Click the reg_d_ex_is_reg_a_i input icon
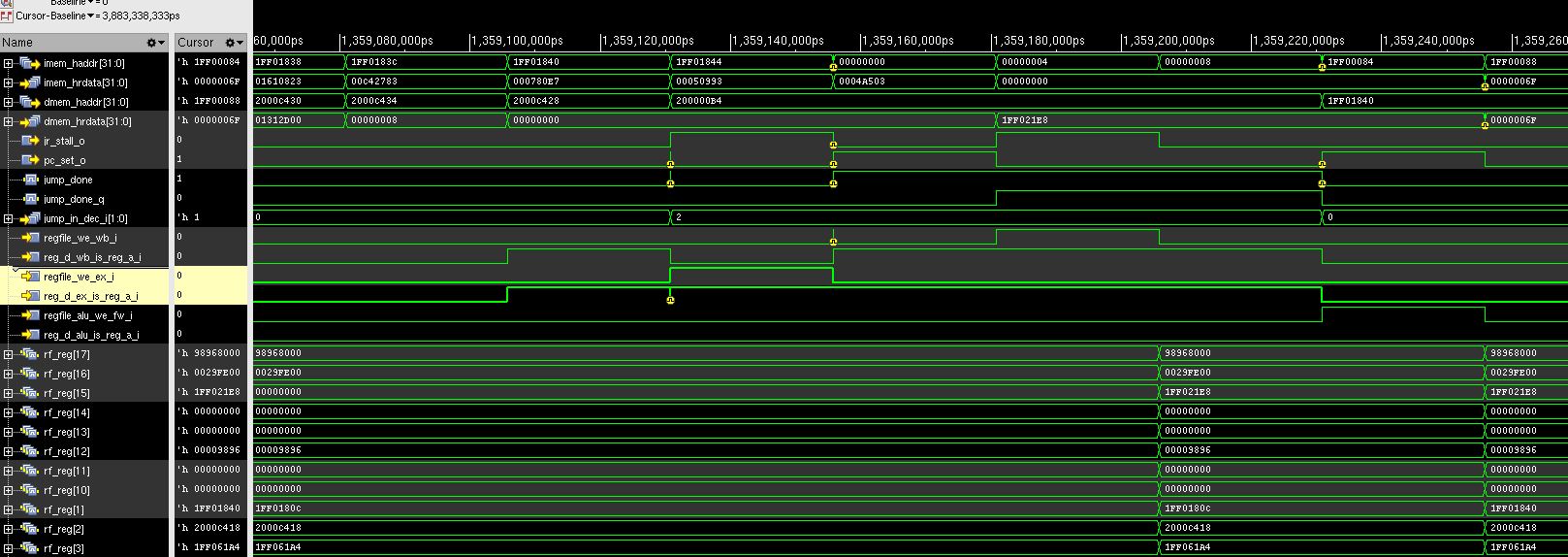Screen dimensions: 1568x557 click(x=30, y=296)
